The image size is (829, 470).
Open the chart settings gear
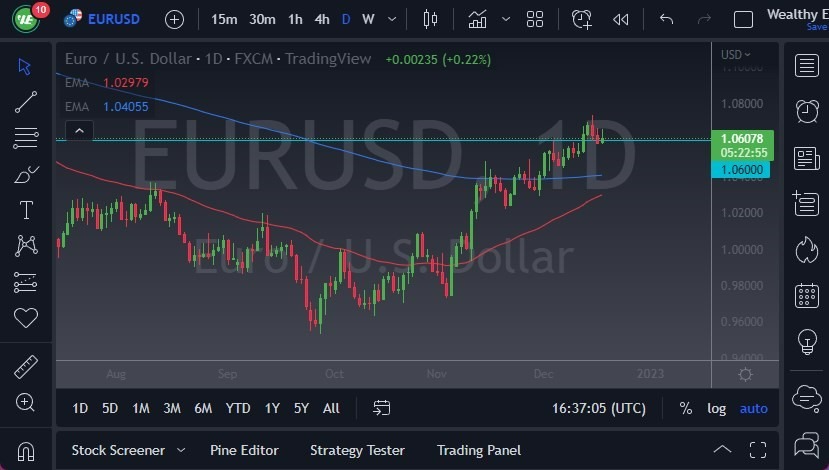tap(745, 374)
